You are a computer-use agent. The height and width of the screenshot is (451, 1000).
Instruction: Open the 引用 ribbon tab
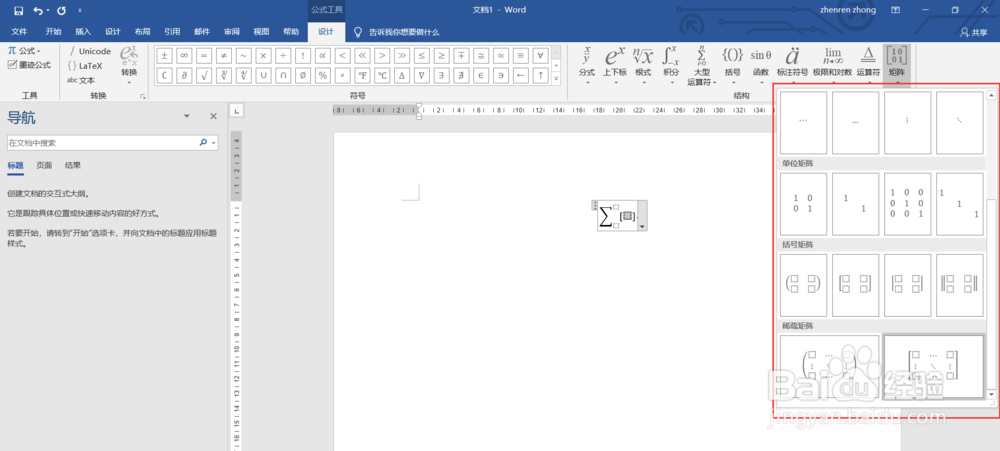point(172,32)
